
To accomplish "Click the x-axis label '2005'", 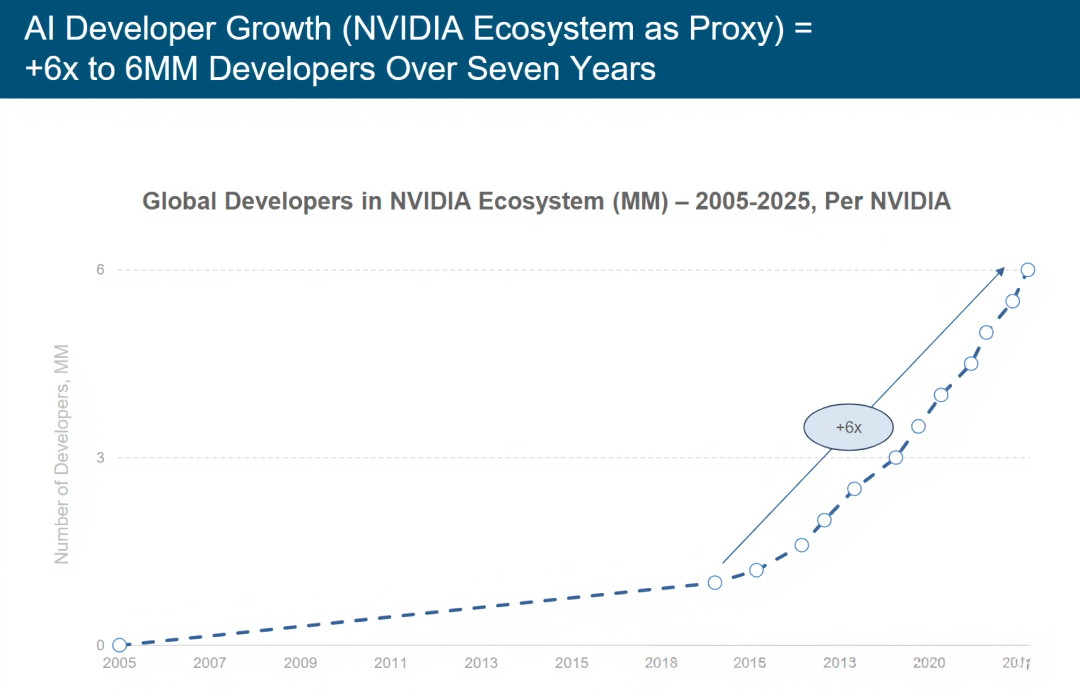I will point(119,663).
